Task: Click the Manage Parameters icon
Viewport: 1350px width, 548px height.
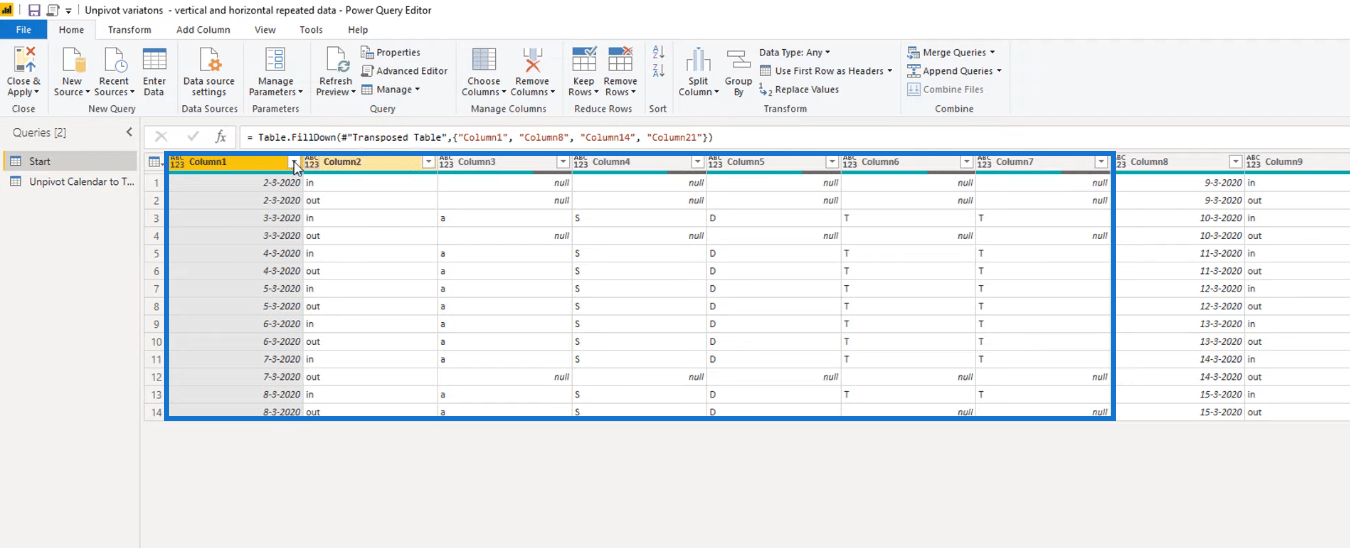Action: pos(275,59)
